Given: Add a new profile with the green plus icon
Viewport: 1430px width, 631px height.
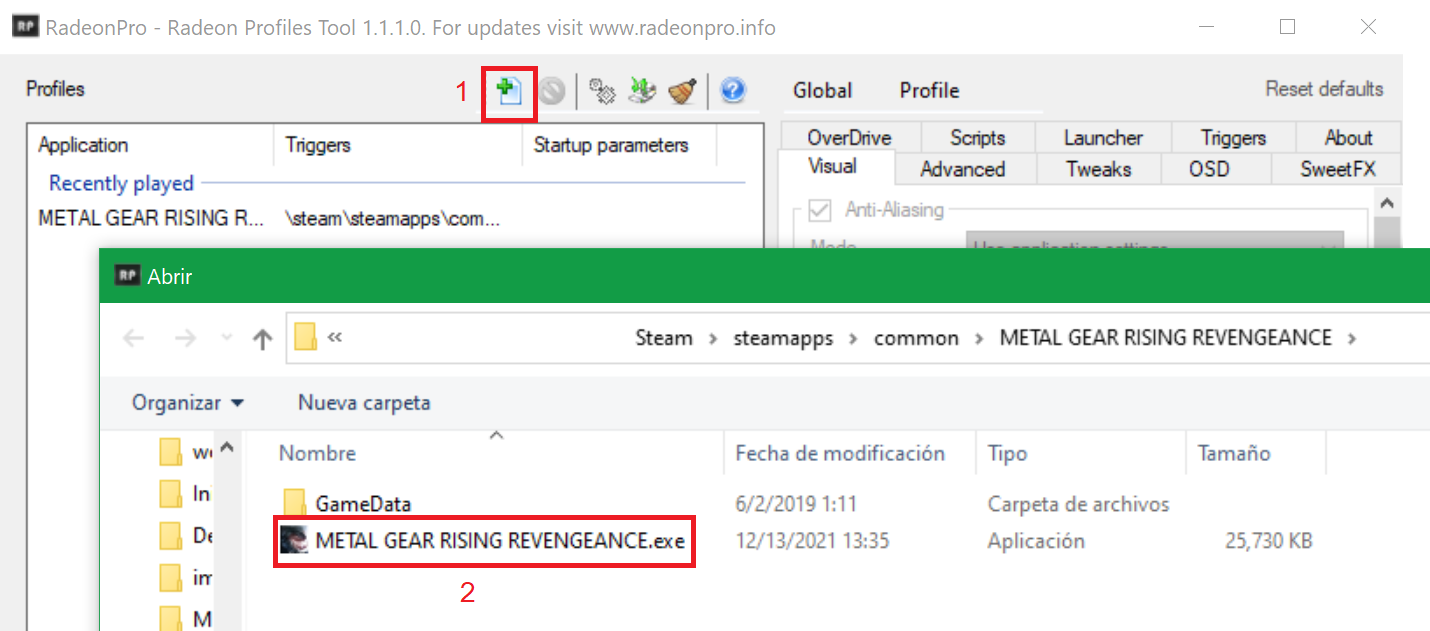Looking at the screenshot, I should (x=510, y=92).
